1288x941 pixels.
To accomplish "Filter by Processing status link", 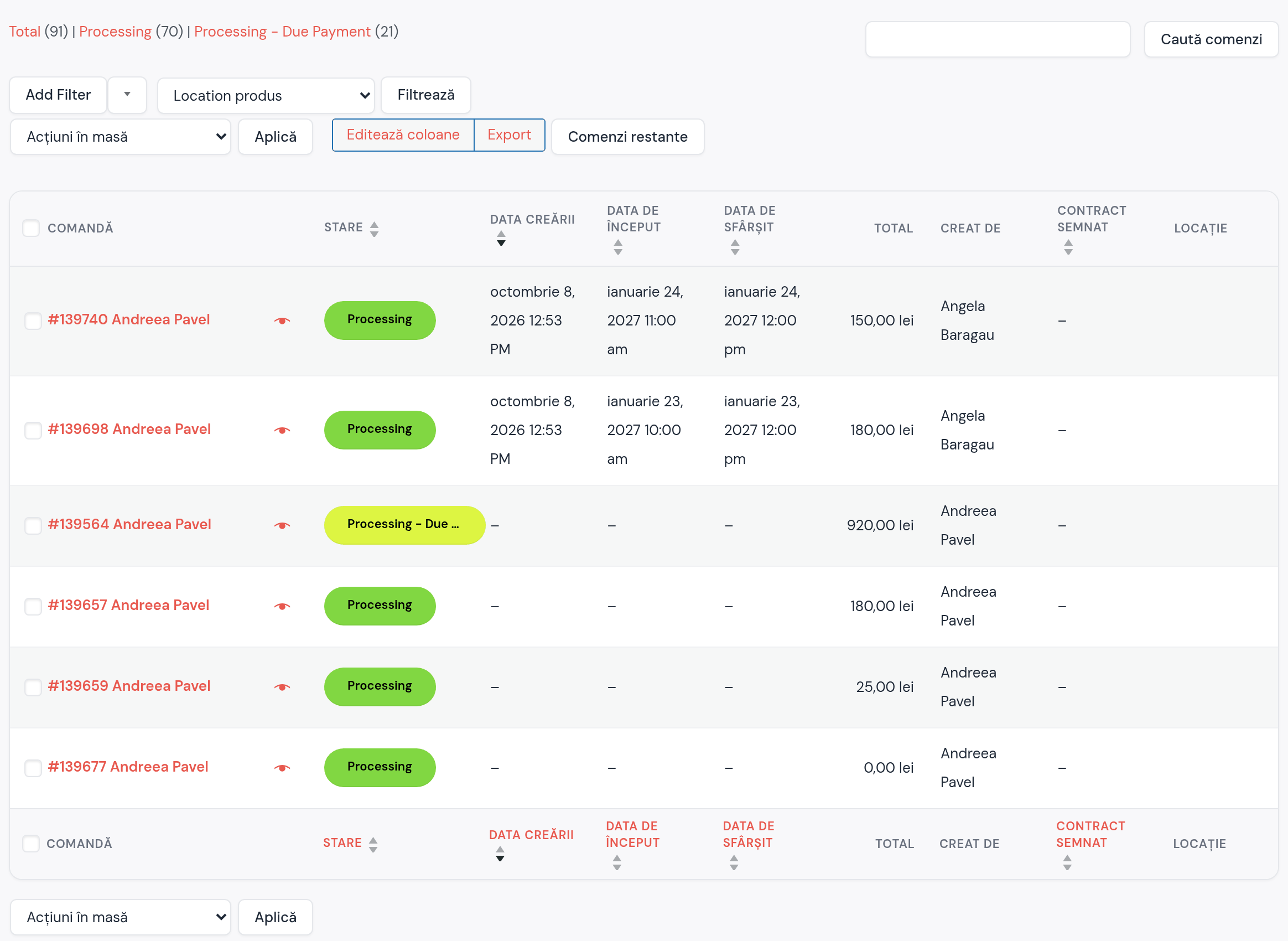I will 115,32.
